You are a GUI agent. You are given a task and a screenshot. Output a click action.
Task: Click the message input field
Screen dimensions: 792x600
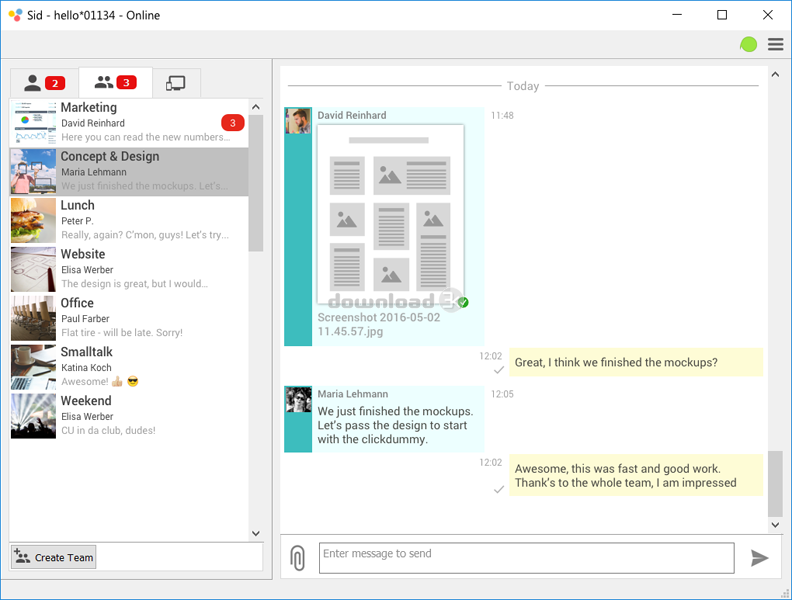point(526,558)
